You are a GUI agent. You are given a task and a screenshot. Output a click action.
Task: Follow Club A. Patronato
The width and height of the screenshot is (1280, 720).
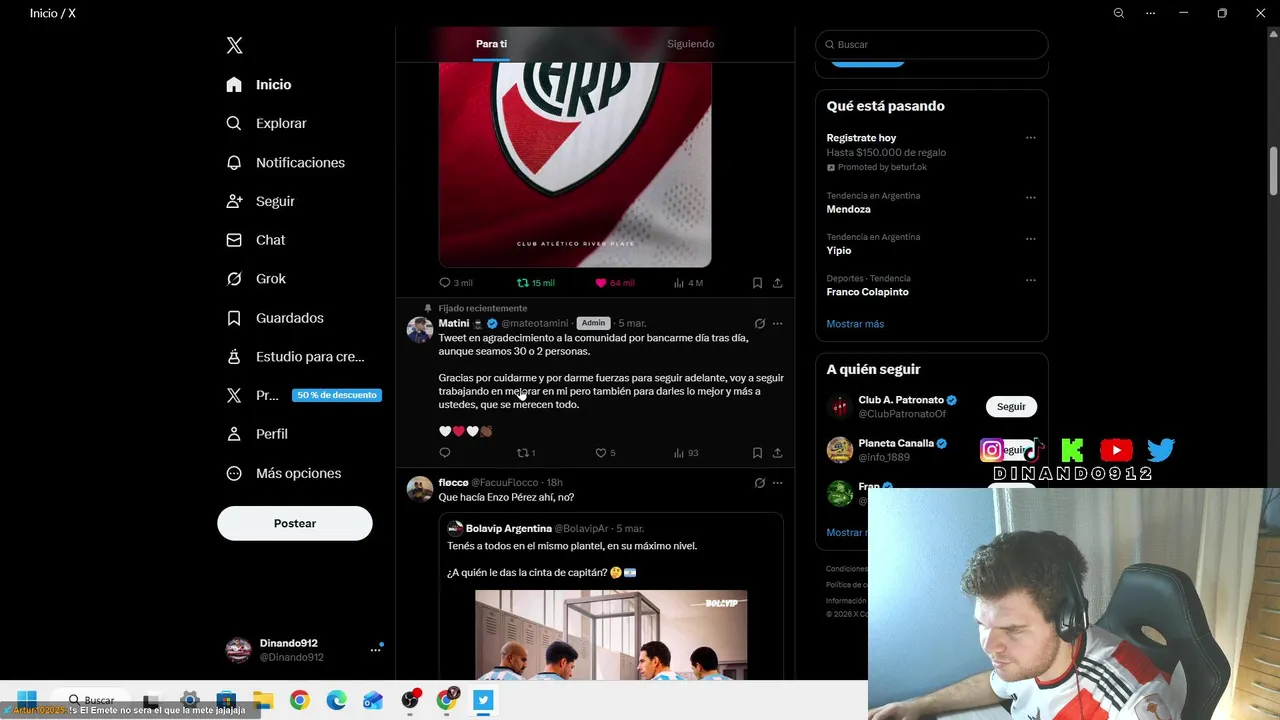(x=1011, y=407)
